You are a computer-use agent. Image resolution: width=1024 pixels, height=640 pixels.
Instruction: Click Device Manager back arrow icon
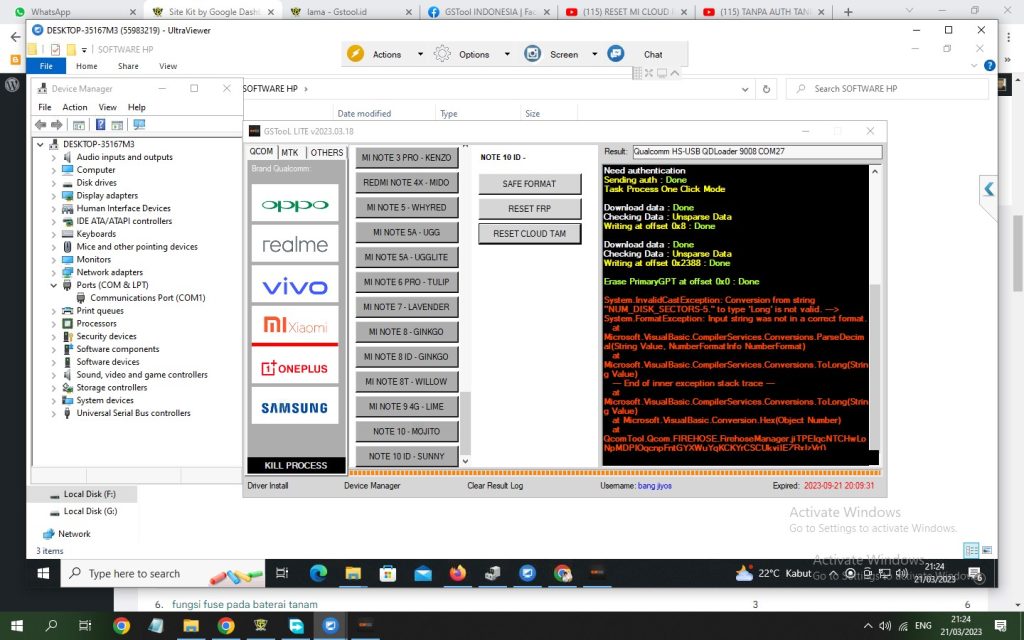tap(40, 124)
